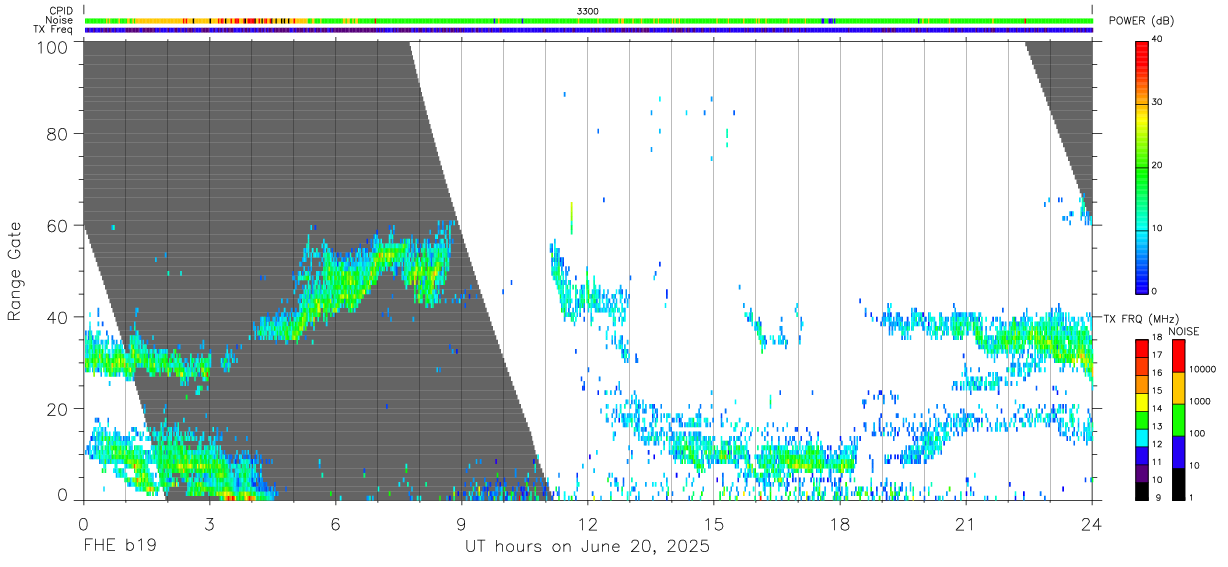The image size is (1228, 567).
Task: Click the TX Freq row label
Action: pos(54,30)
